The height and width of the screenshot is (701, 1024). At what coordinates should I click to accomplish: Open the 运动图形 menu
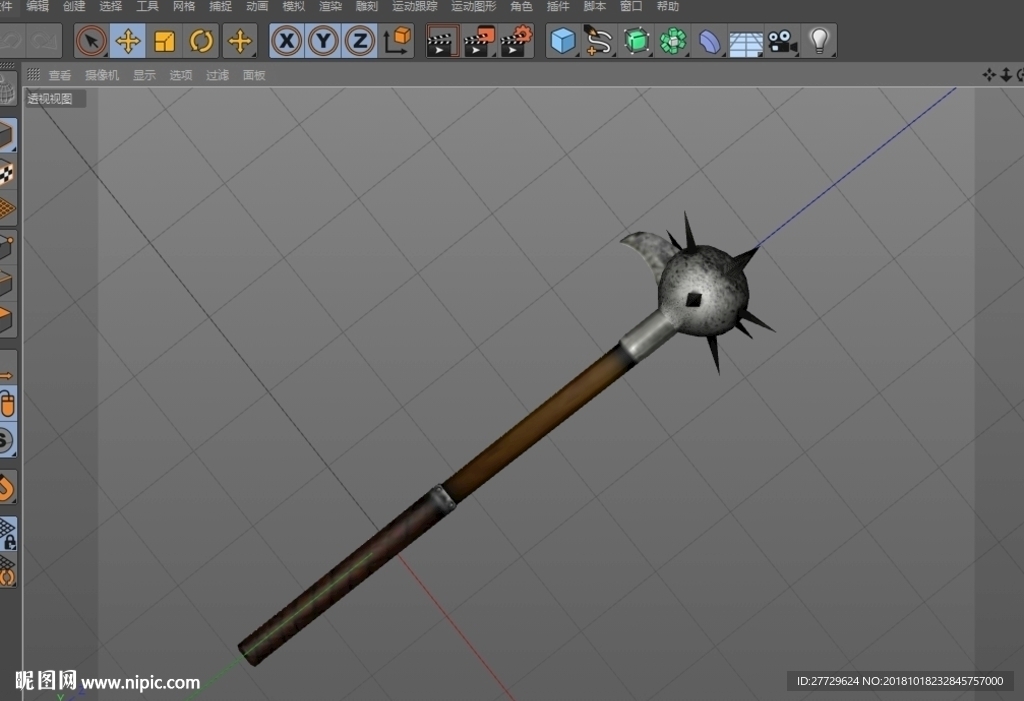pos(473,7)
